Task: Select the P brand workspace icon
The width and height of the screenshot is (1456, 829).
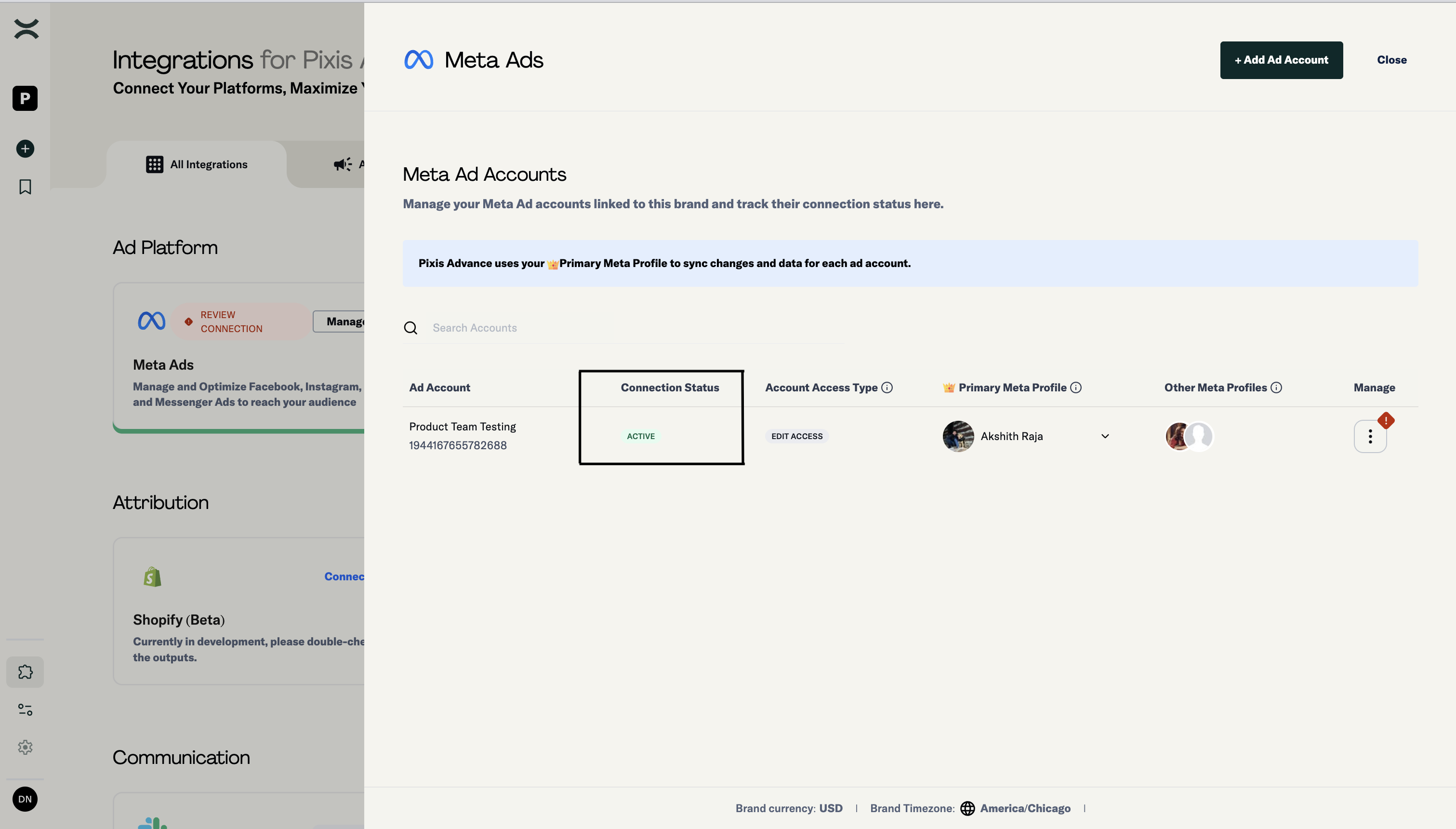Action: (25, 98)
